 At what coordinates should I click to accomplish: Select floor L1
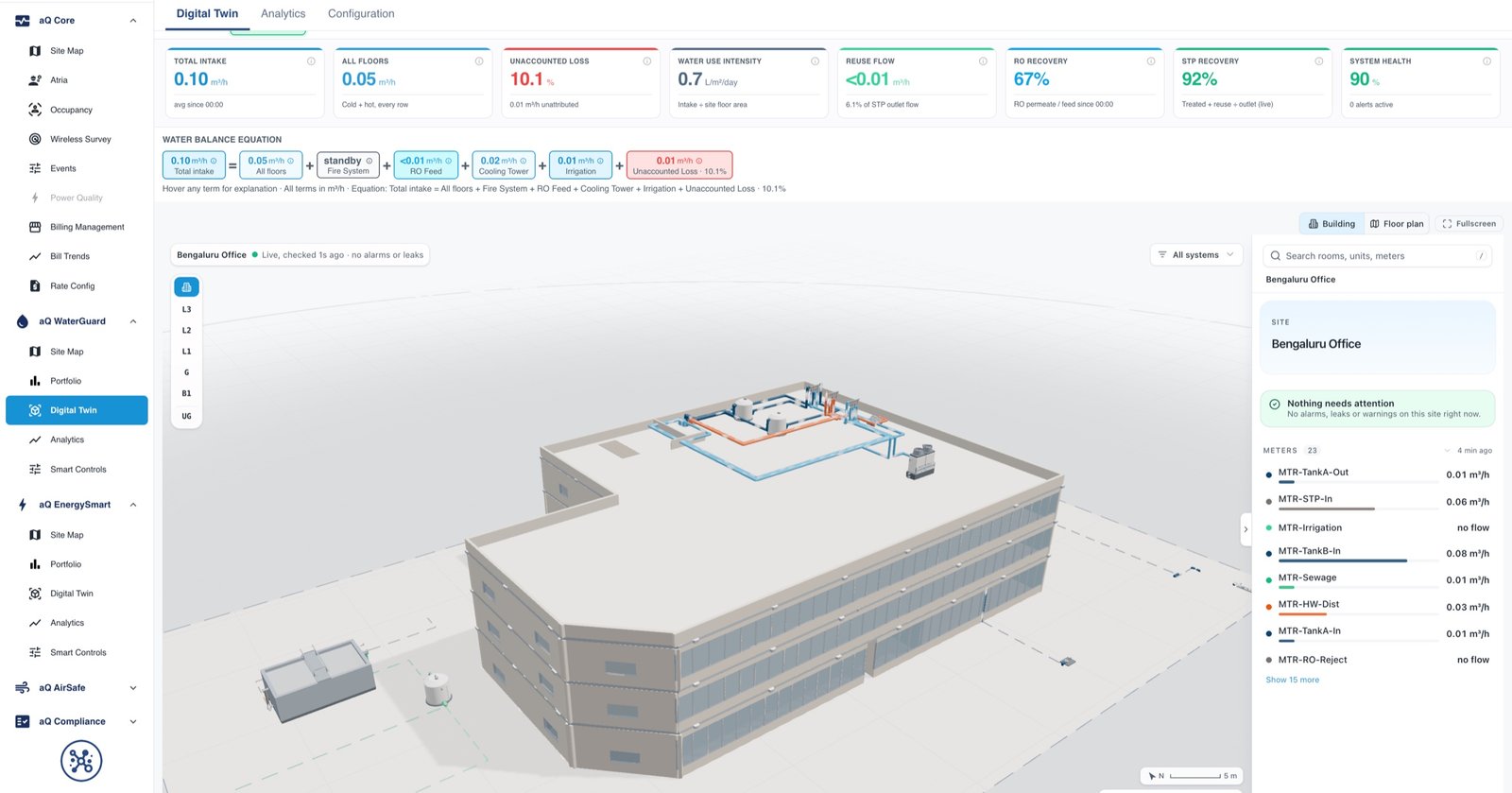[186, 352]
